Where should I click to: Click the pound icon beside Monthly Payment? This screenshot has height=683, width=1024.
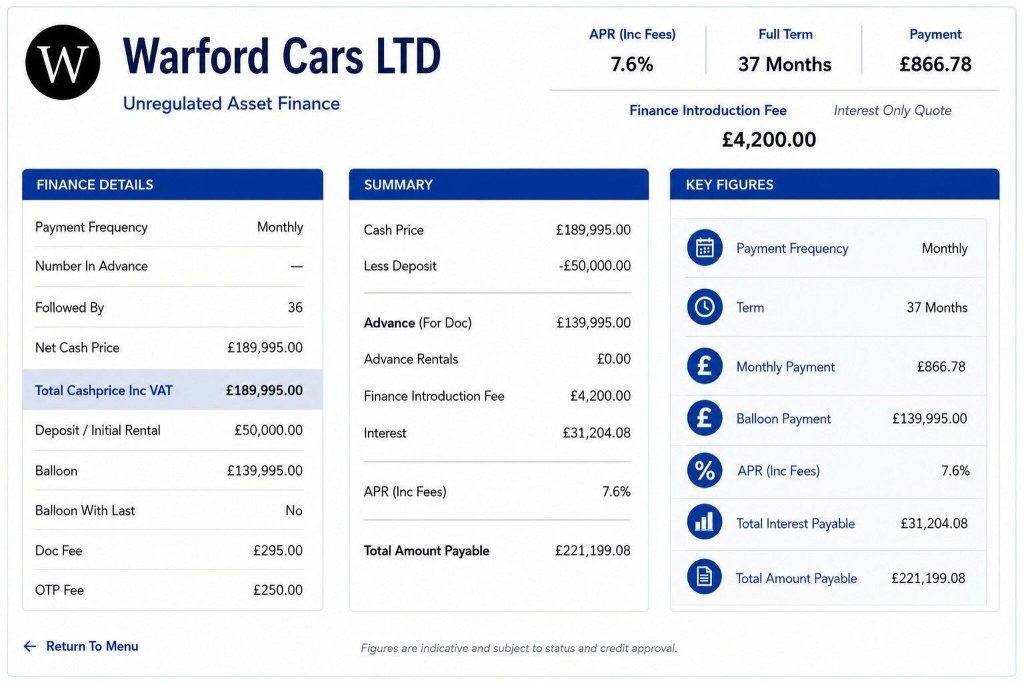[x=704, y=366]
